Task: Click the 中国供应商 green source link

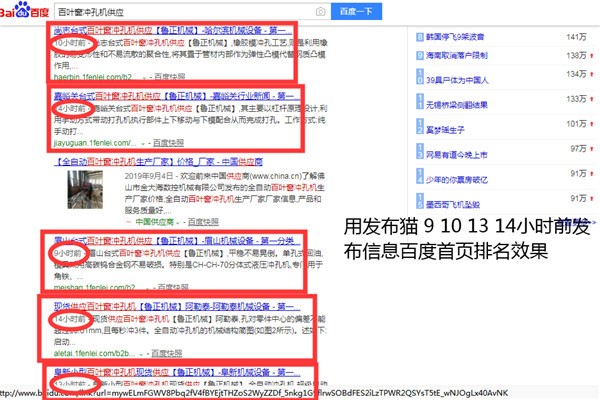Action: coord(155,222)
